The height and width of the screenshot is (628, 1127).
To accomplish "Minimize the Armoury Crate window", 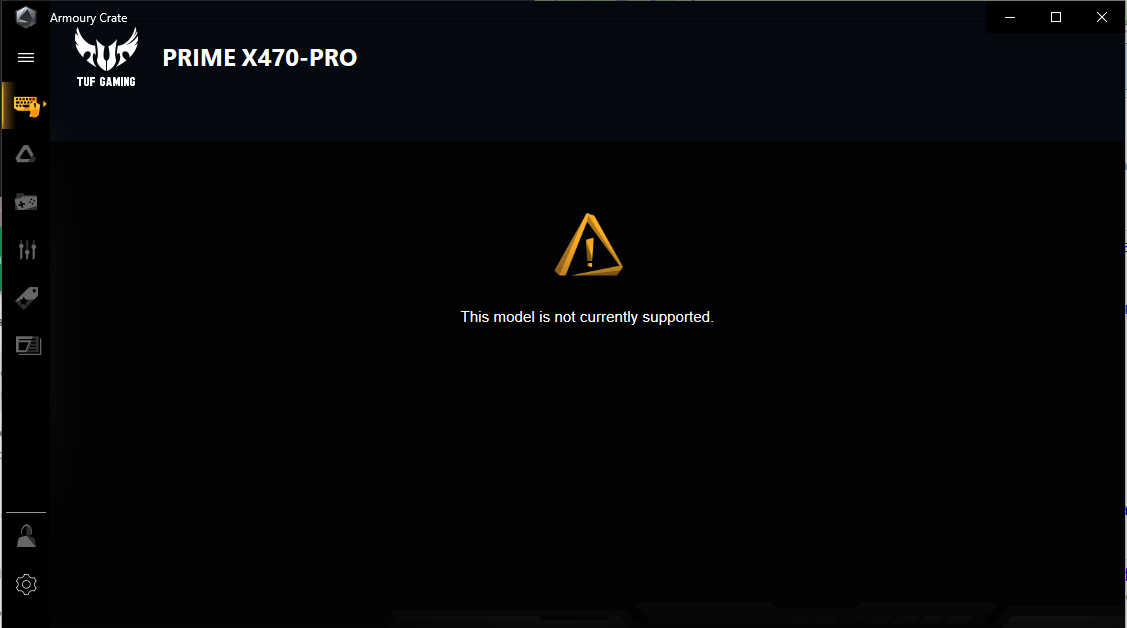I will point(1010,17).
